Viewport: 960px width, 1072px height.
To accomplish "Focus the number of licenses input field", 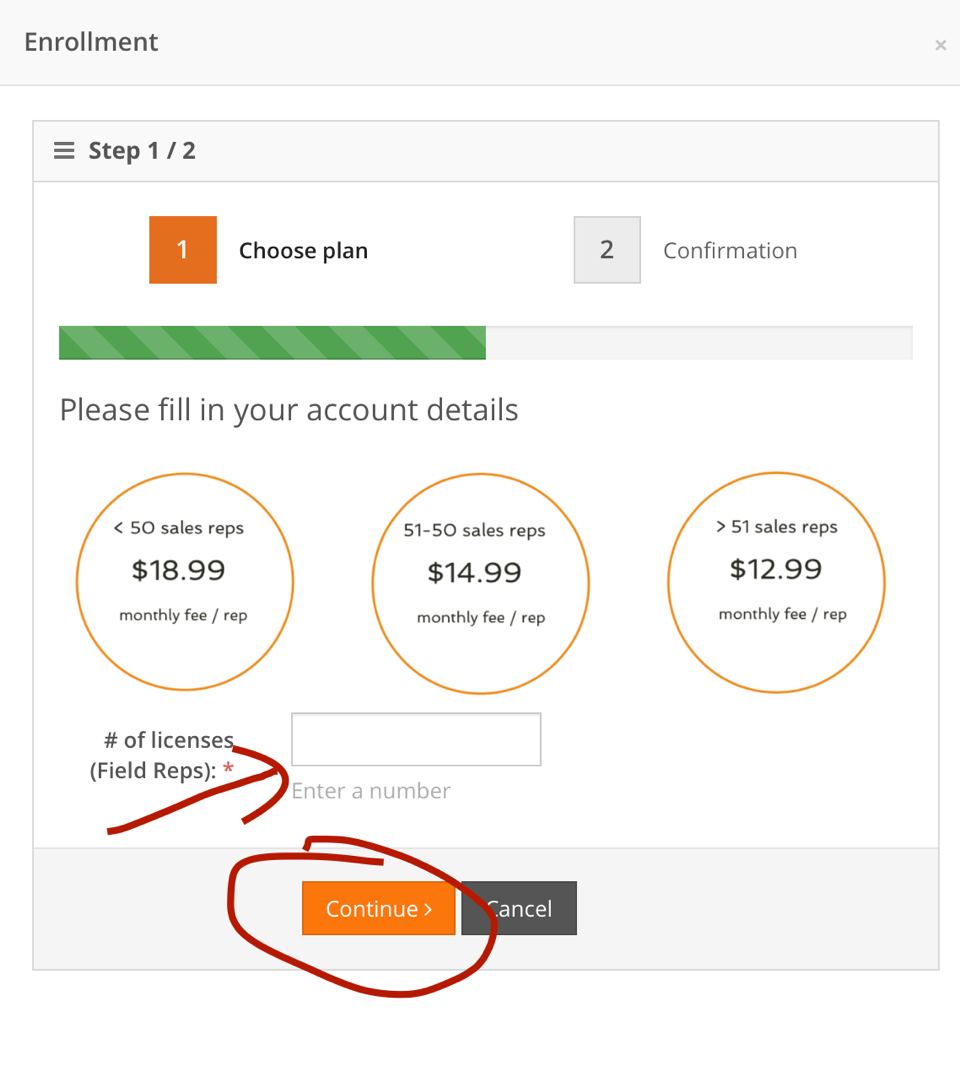I will pyautogui.click(x=416, y=739).
